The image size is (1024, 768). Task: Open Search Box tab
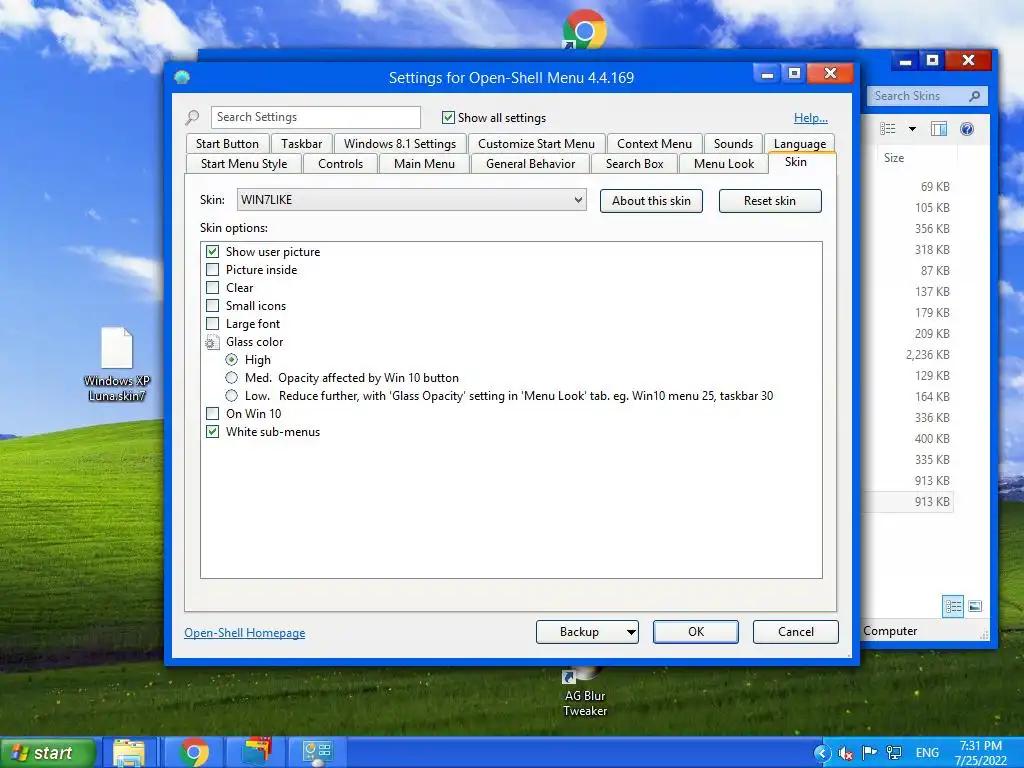coord(634,164)
